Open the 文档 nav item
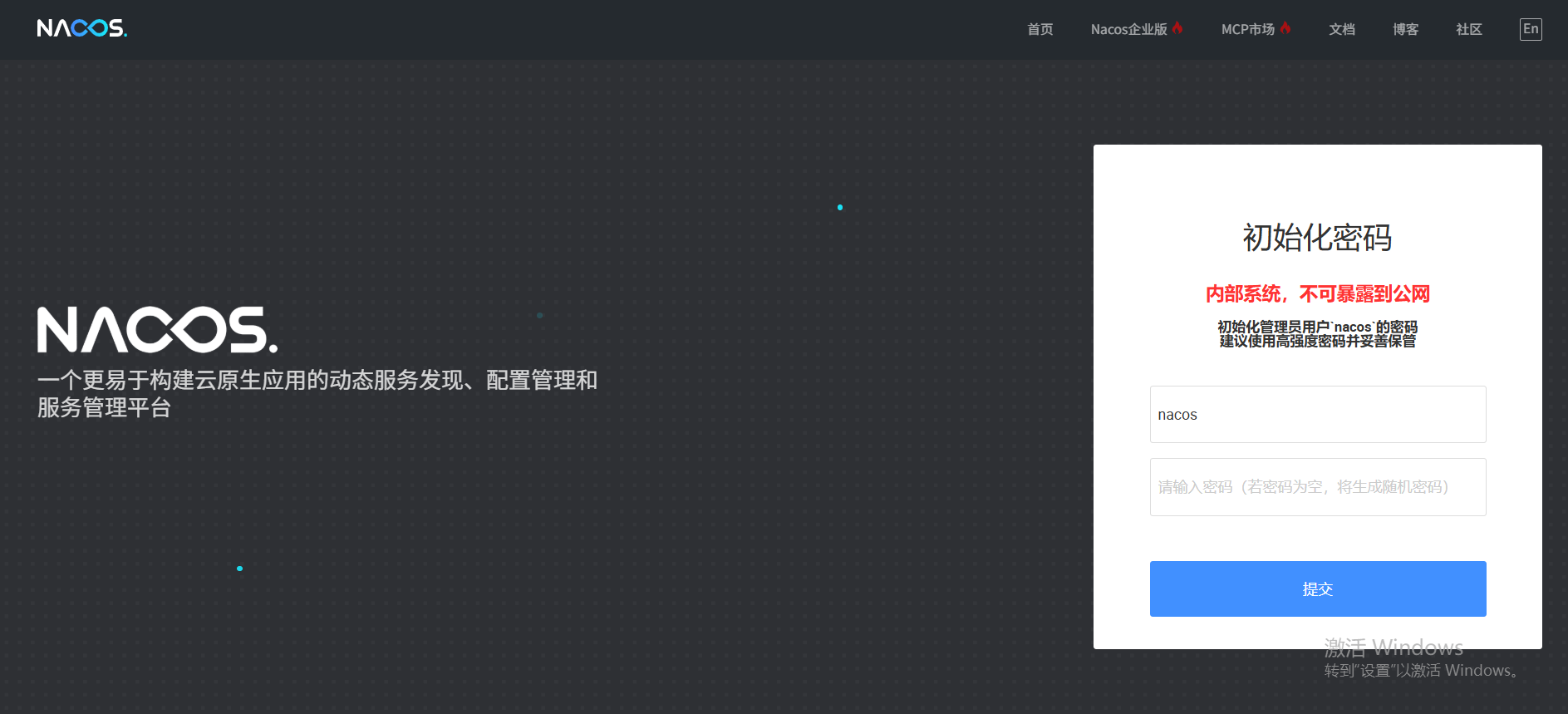Viewport: 1568px width, 714px height. point(1341,29)
